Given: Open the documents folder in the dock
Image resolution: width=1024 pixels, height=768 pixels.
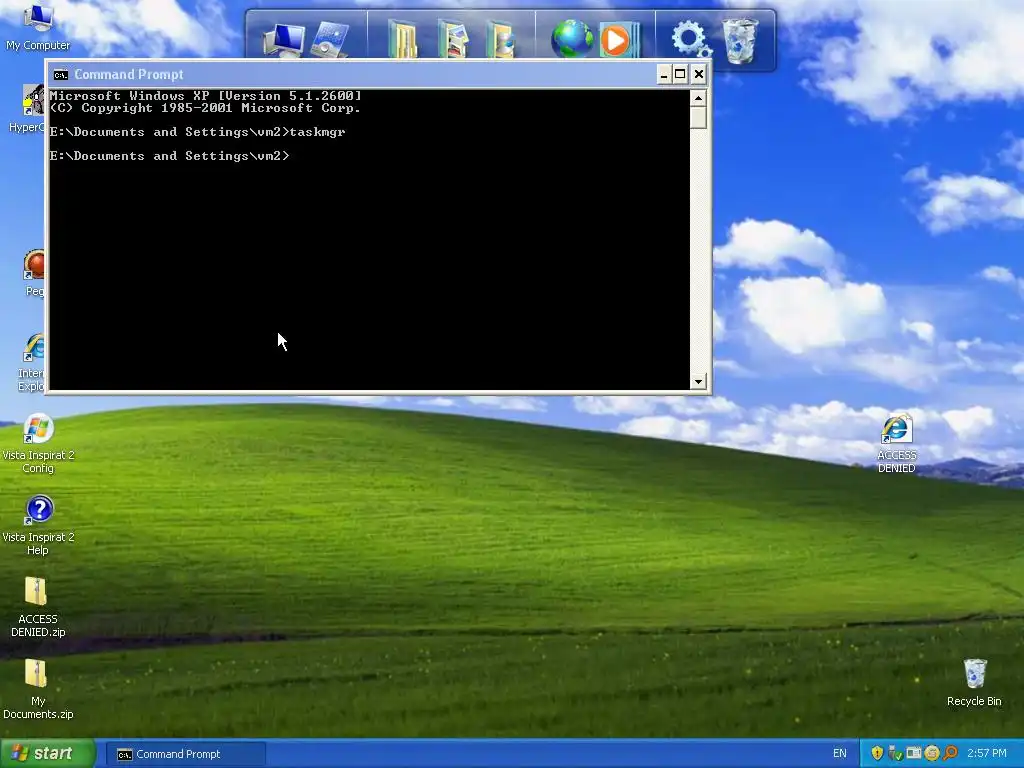Looking at the screenshot, I should (402, 39).
